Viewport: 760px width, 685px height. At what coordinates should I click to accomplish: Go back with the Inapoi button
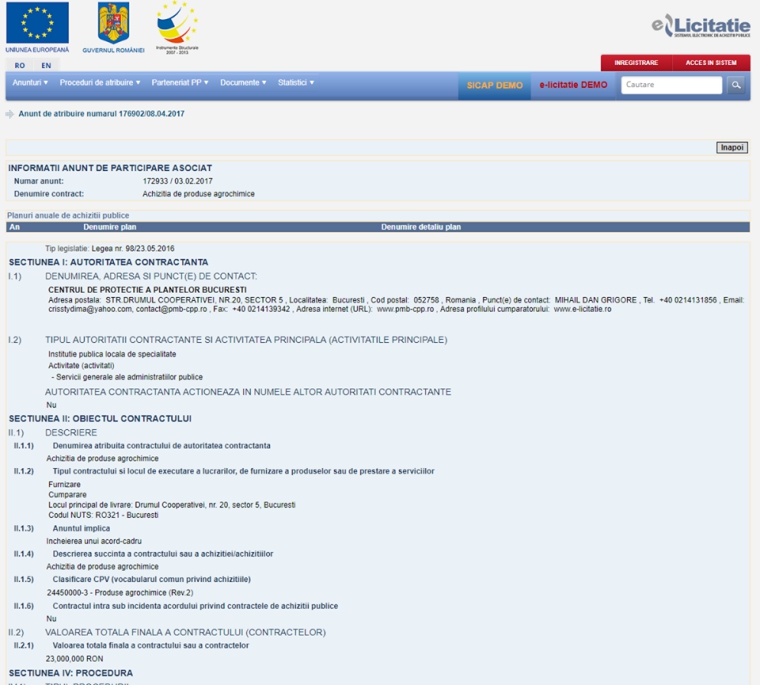(x=732, y=147)
